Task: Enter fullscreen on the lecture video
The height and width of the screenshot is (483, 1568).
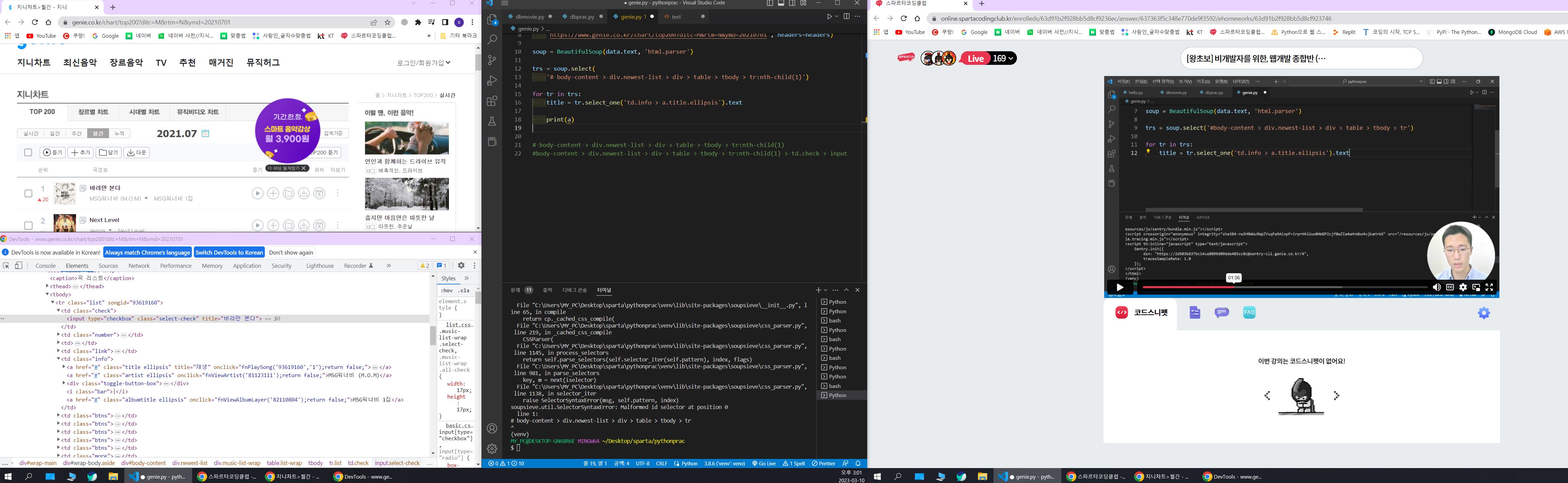Action: click(x=1490, y=287)
